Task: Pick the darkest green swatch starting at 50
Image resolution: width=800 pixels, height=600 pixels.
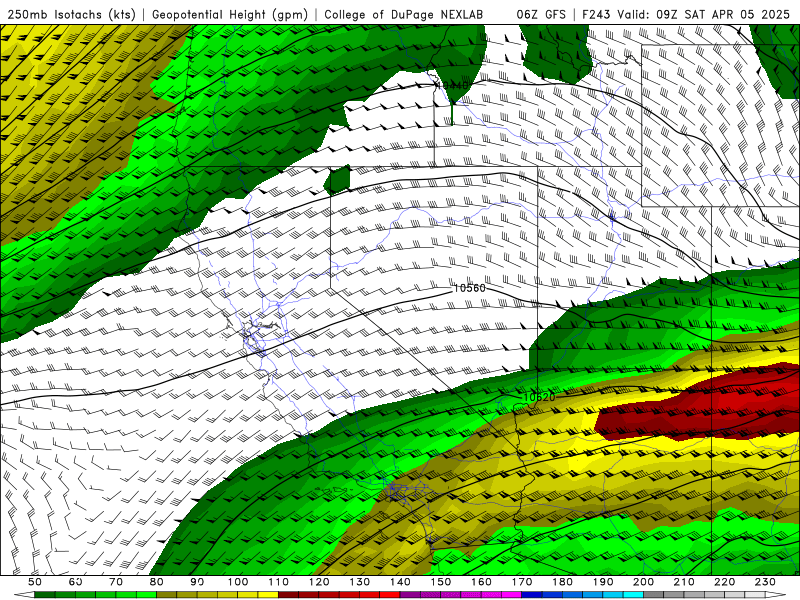Action: tap(44, 595)
